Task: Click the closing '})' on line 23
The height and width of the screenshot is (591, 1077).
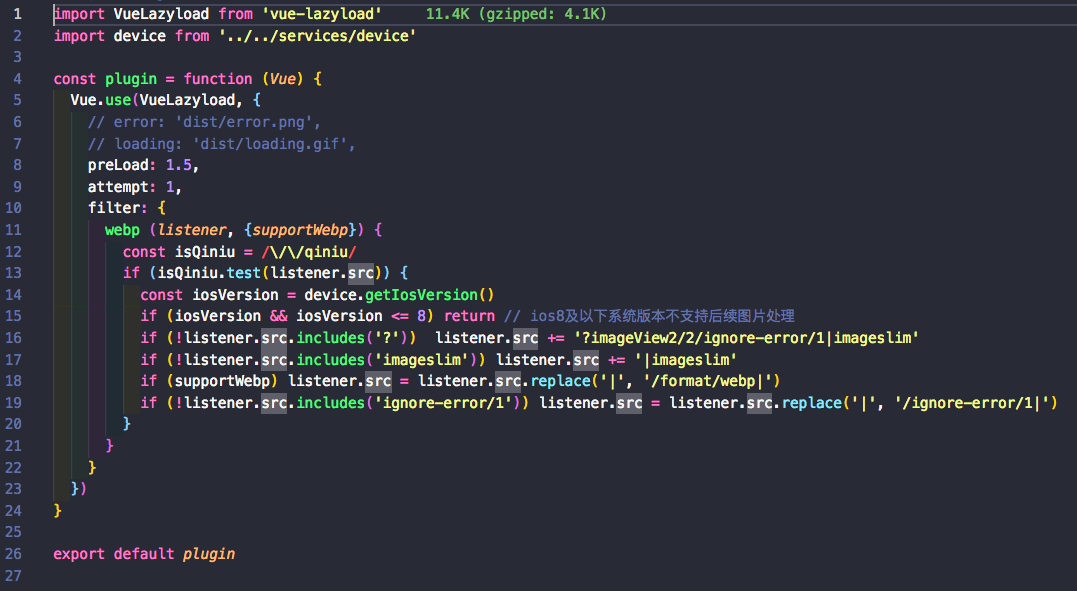Action: click(78, 489)
